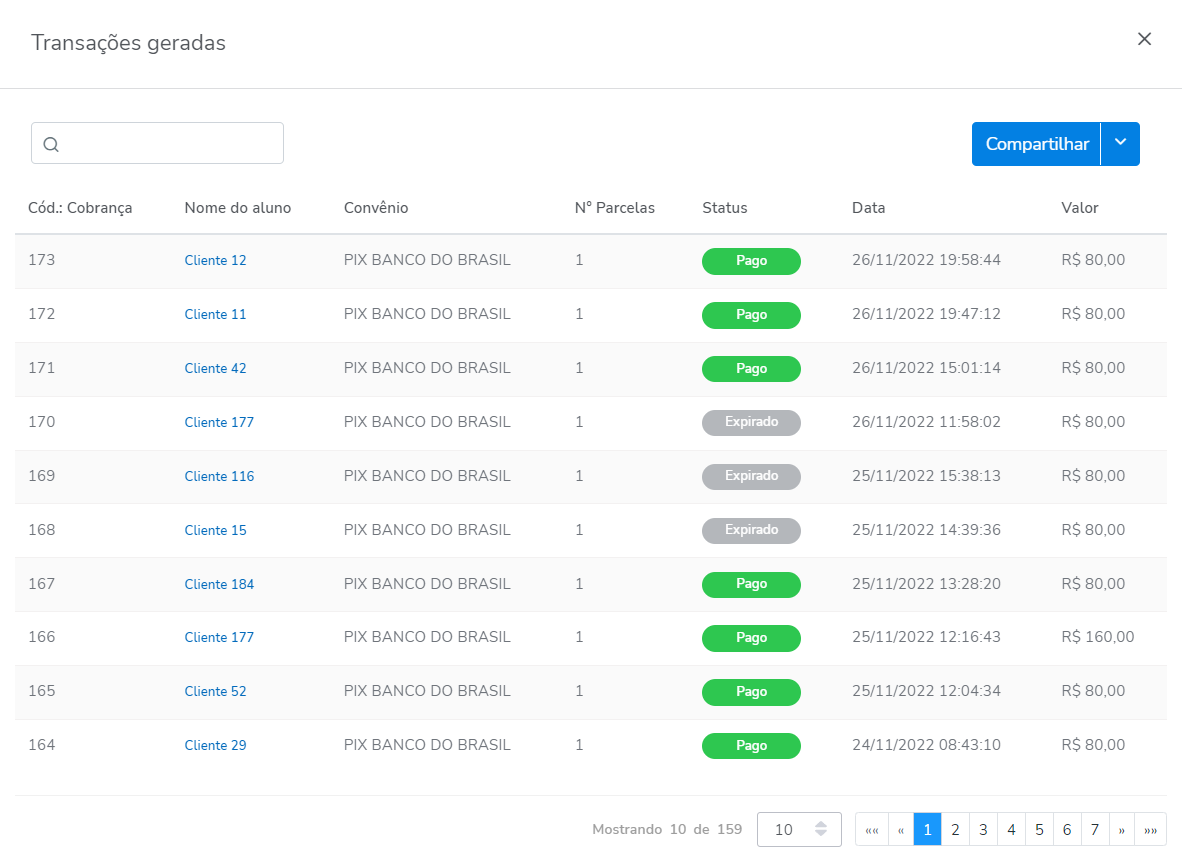Click the Valor column header
Image resolution: width=1182 pixels, height=863 pixels.
click(1079, 208)
